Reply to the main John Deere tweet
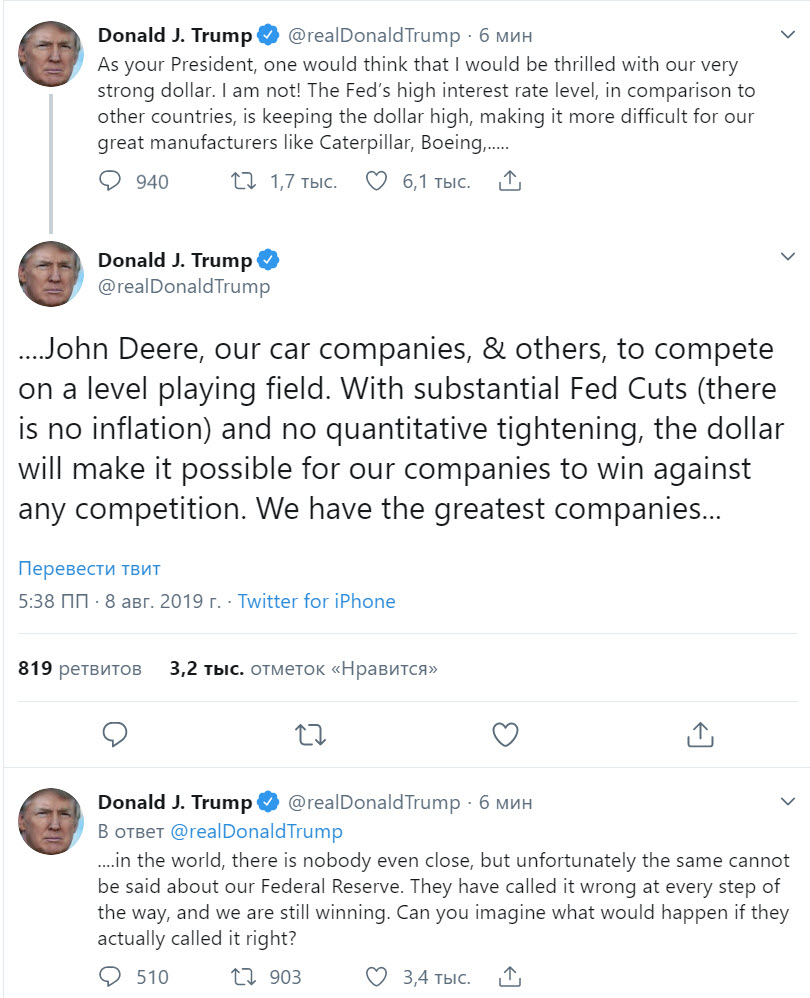This screenshot has width=810, height=998. point(115,734)
